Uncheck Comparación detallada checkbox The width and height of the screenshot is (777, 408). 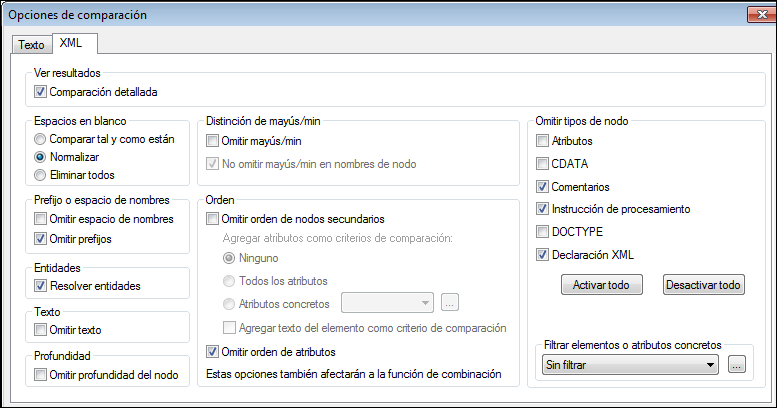pyautogui.click(x=41, y=92)
